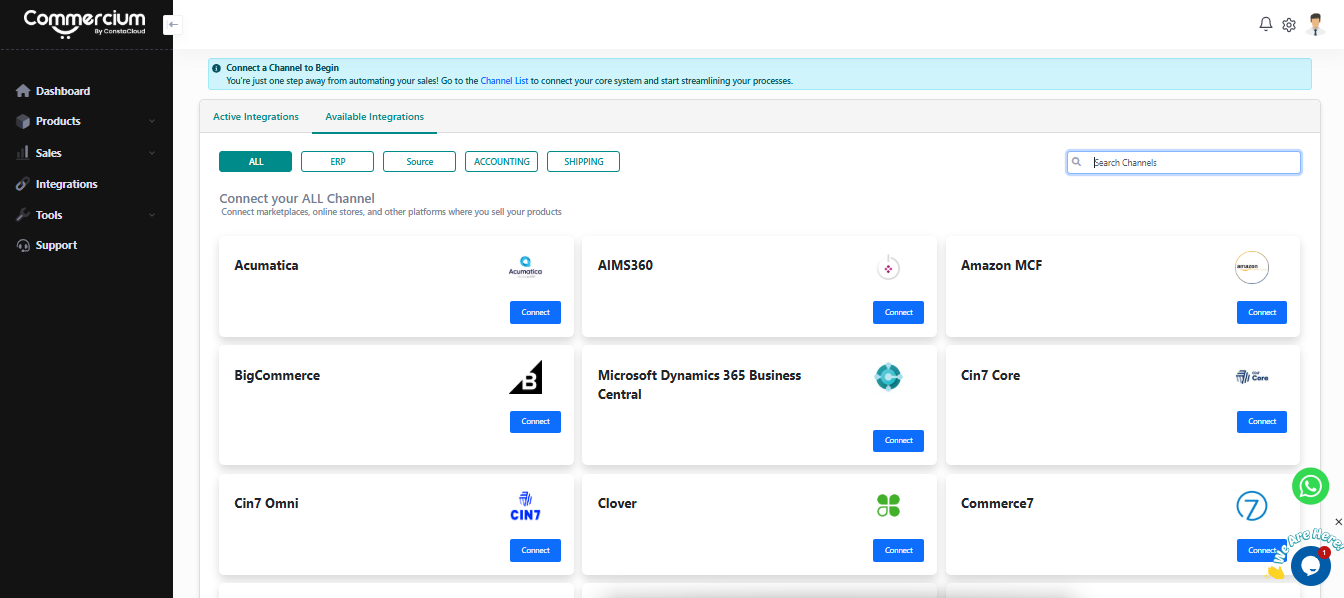Click the Tools wrench icon

tap(23, 215)
